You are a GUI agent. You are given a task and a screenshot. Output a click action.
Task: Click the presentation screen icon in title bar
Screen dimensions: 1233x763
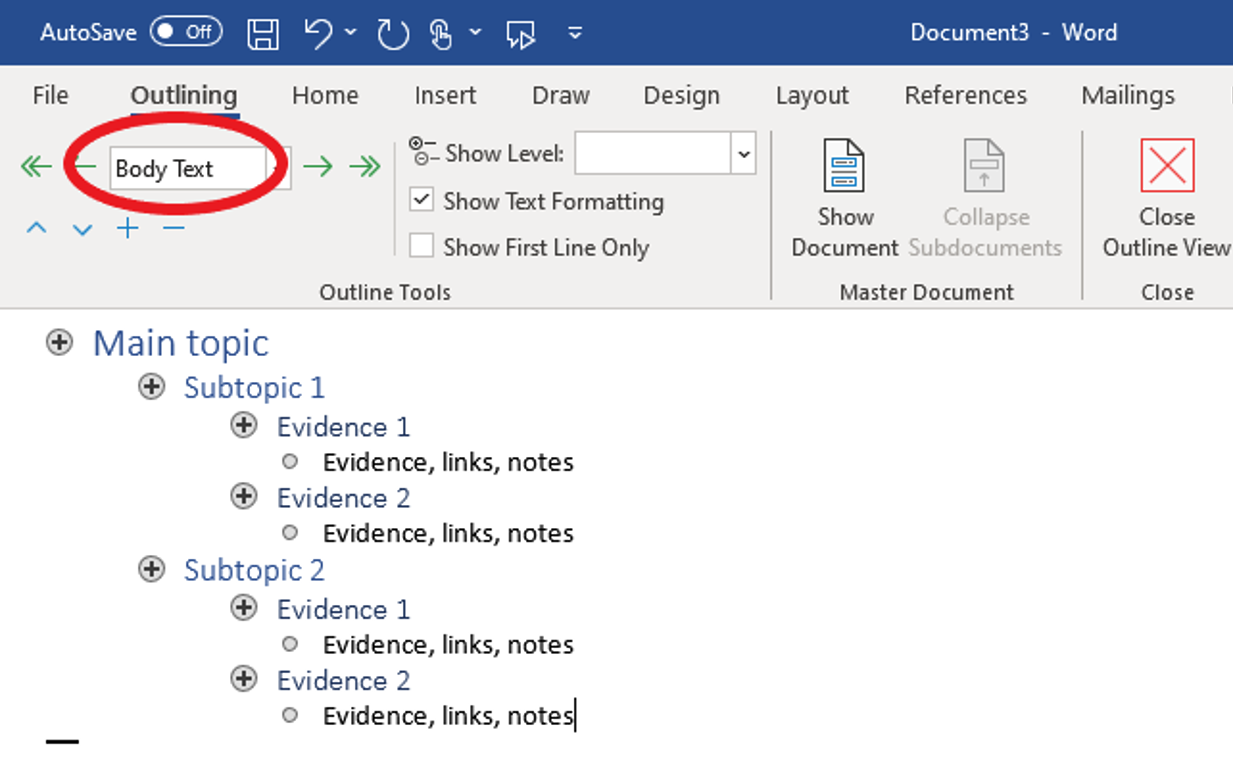pyautogui.click(x=521, y=34)
